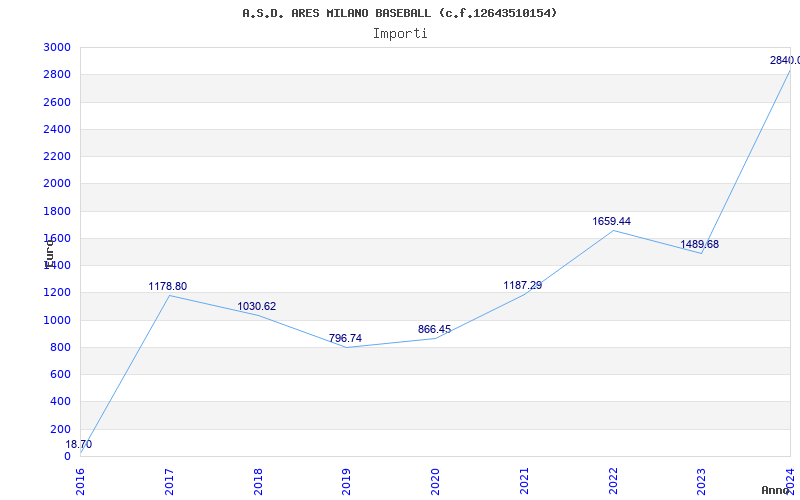Click the 2023 x-axis year label
This screenshot has height=500, width=800.
pyautogui.click(x=702, y=481)
